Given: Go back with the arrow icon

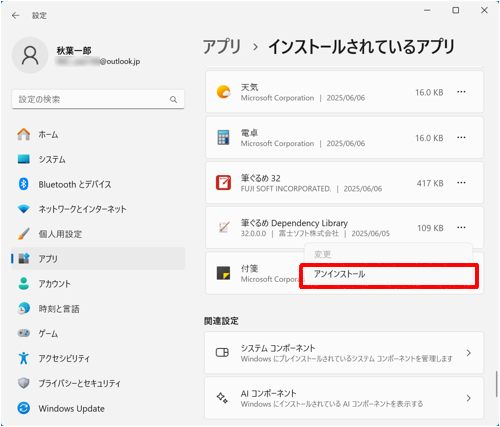Looking at the screenshot, I should 16,15.
